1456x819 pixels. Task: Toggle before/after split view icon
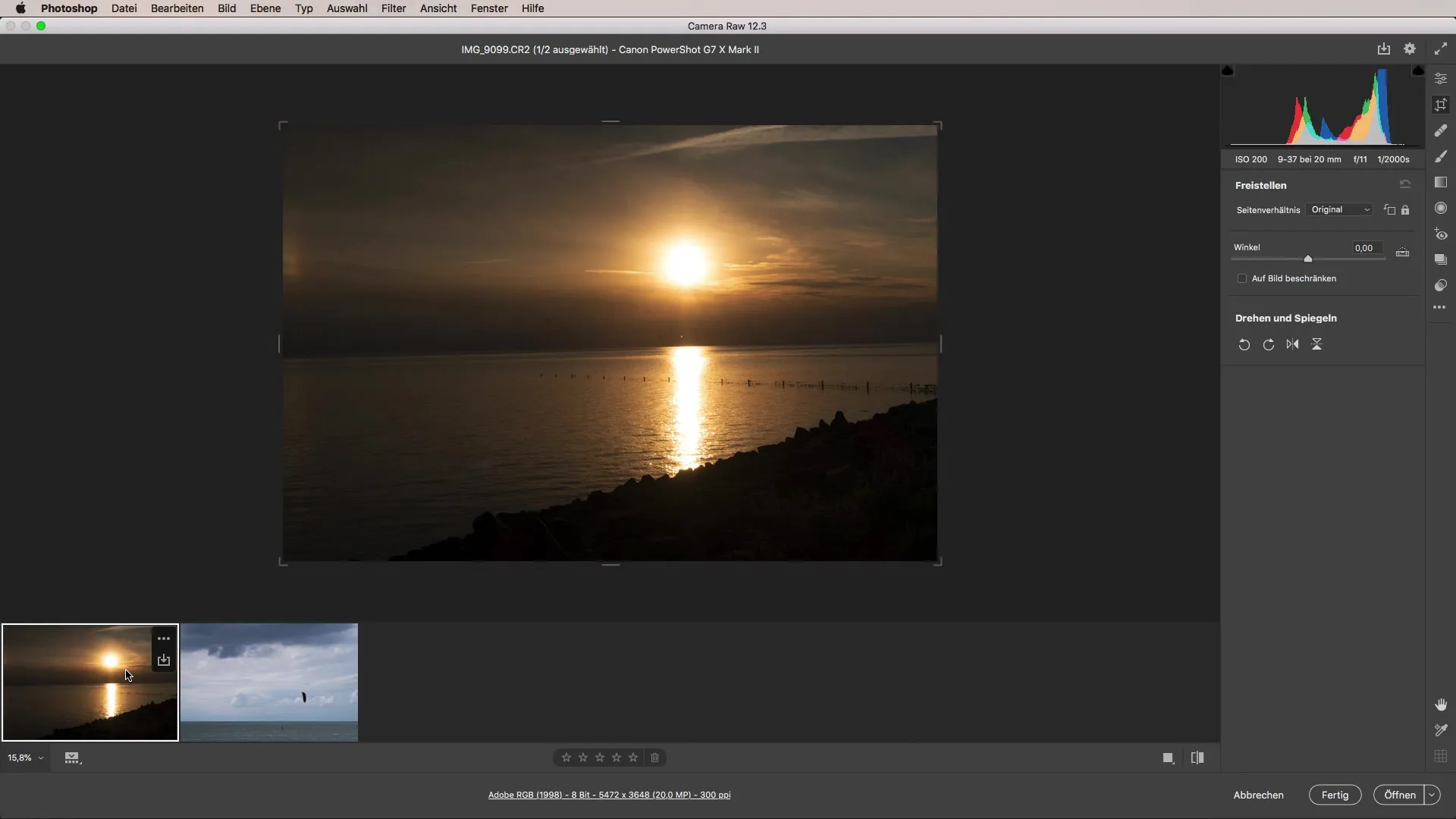tap(1197, 758)
